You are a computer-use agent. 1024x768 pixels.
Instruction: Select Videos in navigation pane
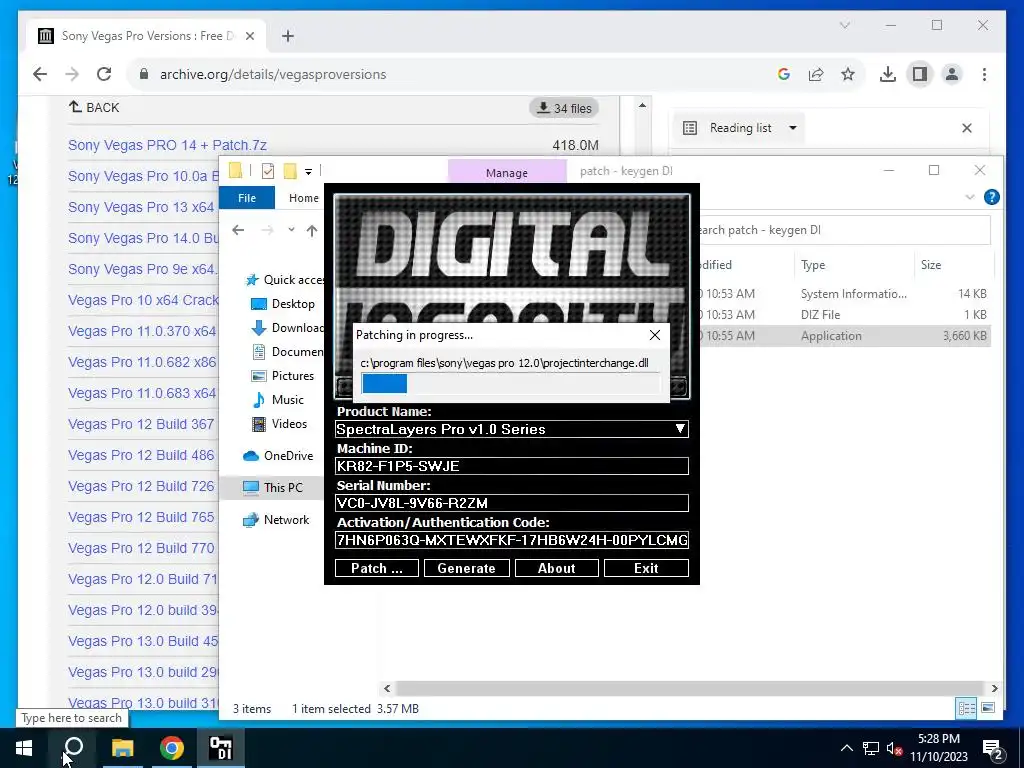[x=280, y=424]
